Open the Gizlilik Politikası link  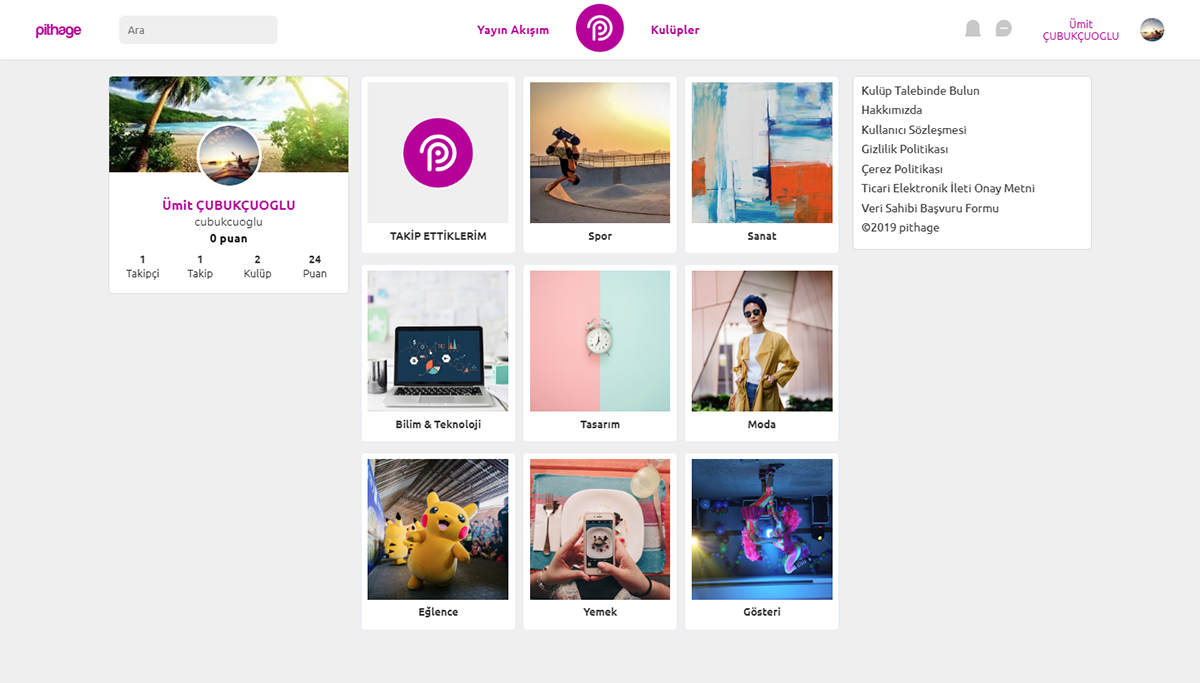(x=904, y=149)
